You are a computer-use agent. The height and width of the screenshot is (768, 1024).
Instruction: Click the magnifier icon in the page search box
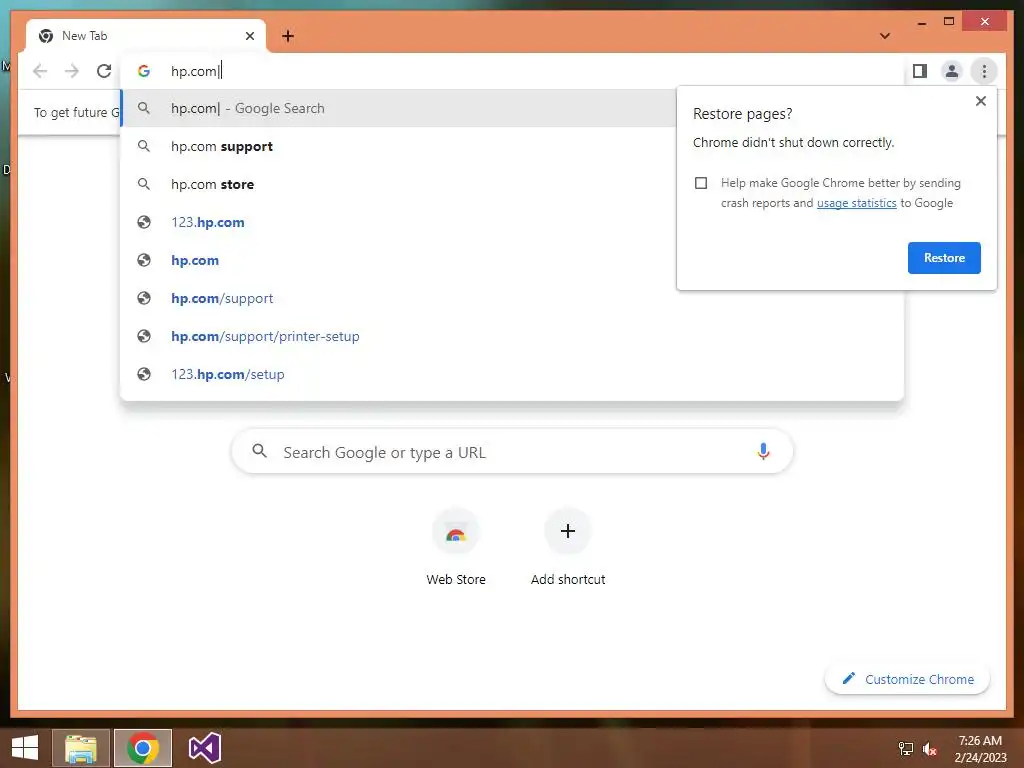pyautogui.click(x=259, y=451)
